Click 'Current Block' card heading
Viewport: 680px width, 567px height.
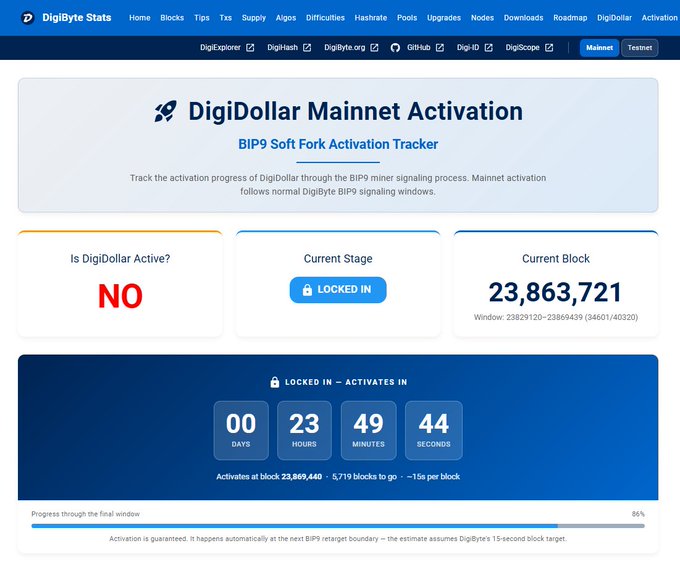coord(556,259)
